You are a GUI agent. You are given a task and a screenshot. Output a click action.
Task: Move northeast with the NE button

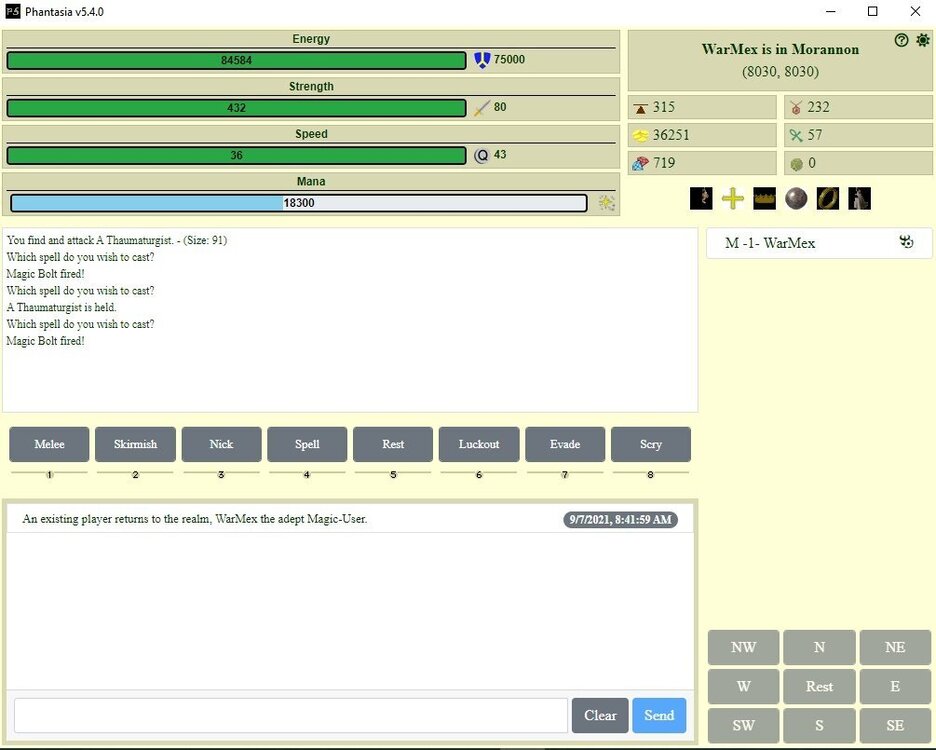895,647
